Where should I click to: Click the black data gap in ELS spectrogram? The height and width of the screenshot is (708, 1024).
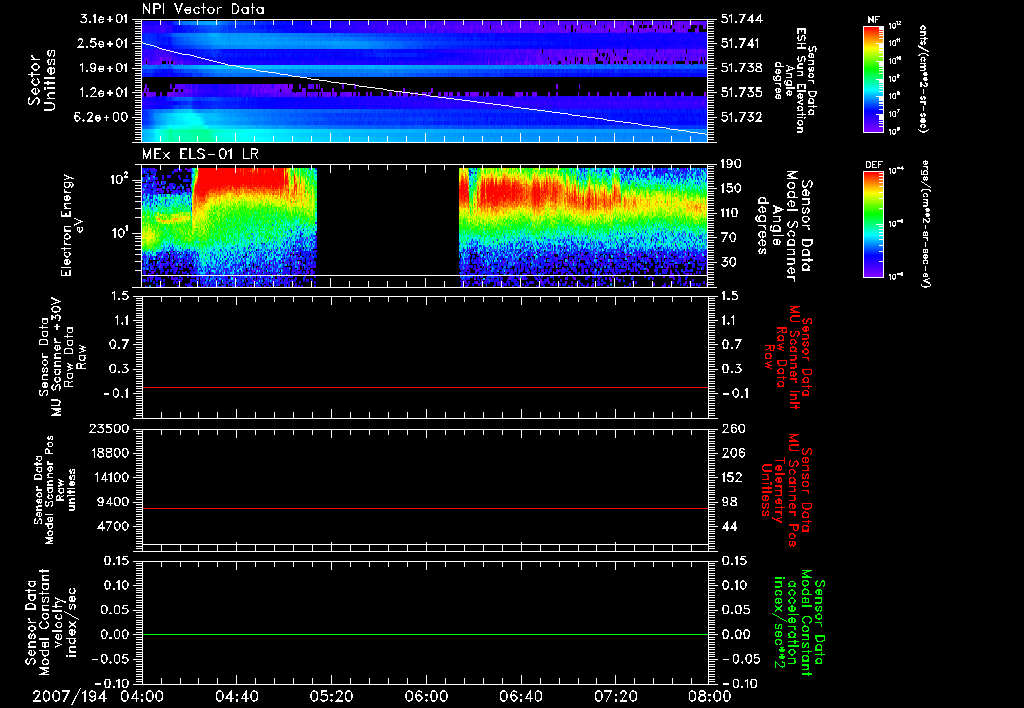coord(388,227)
